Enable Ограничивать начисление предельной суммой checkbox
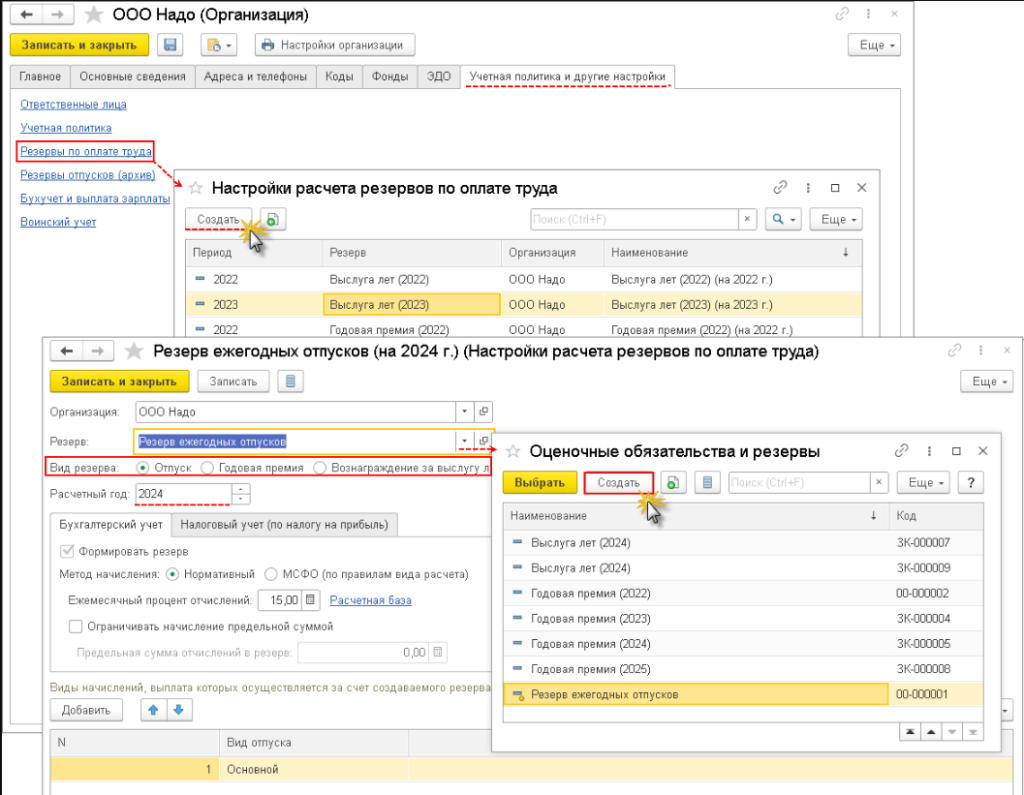1024x795 pixels. (x=75, y=626)
